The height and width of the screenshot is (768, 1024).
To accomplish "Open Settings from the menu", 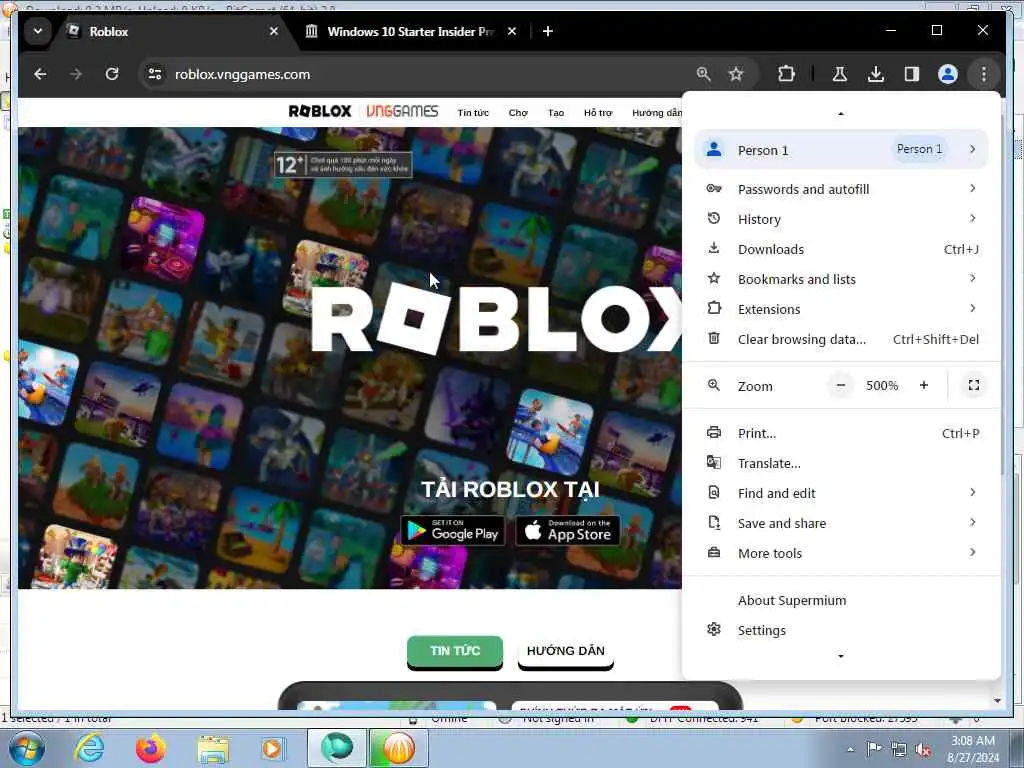I will pyautogui.click(x=841, y=630).
